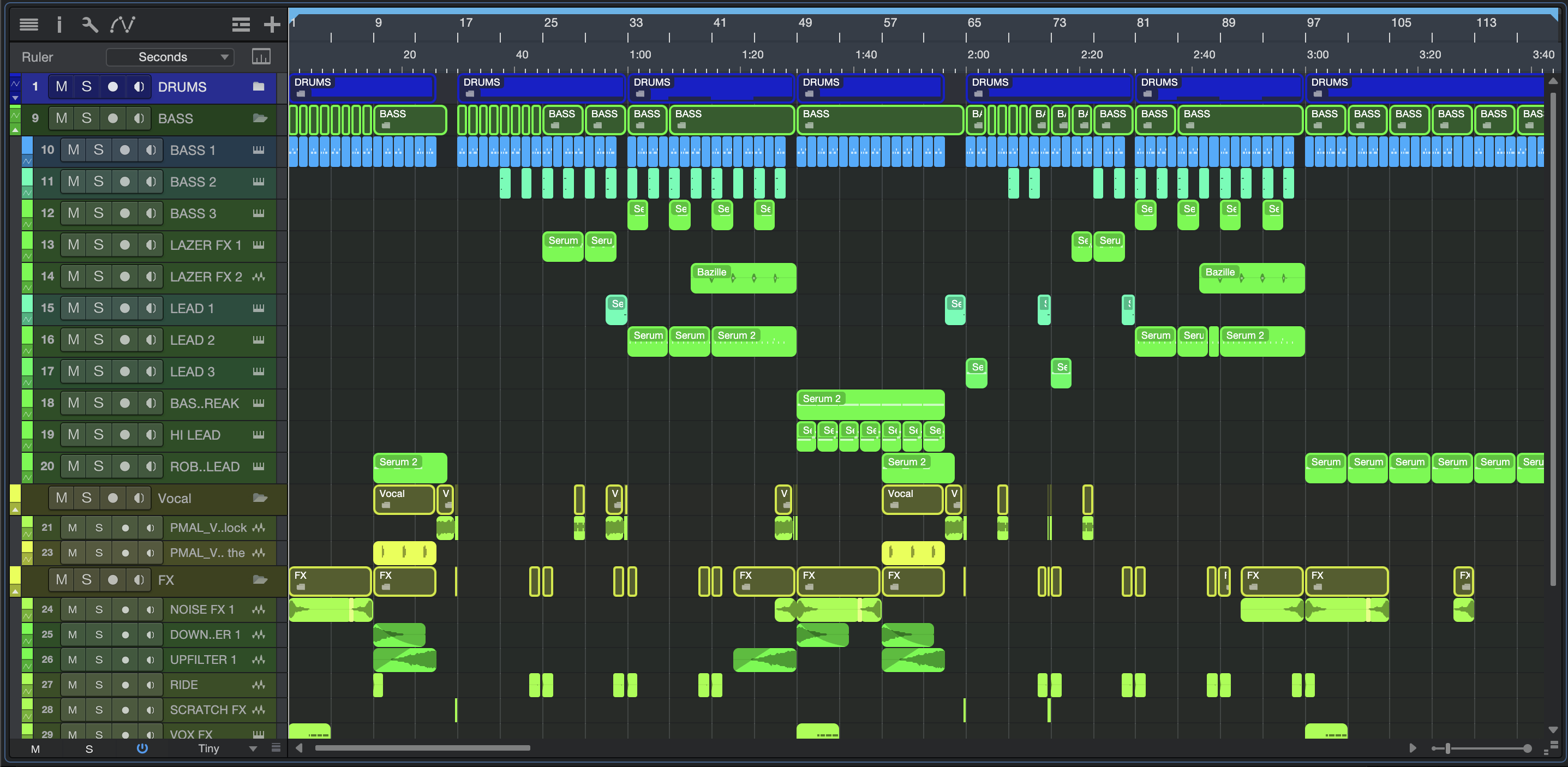Screen dimensions: 1568x767
Task: Click the FX folder track icon
Action: 260,579
